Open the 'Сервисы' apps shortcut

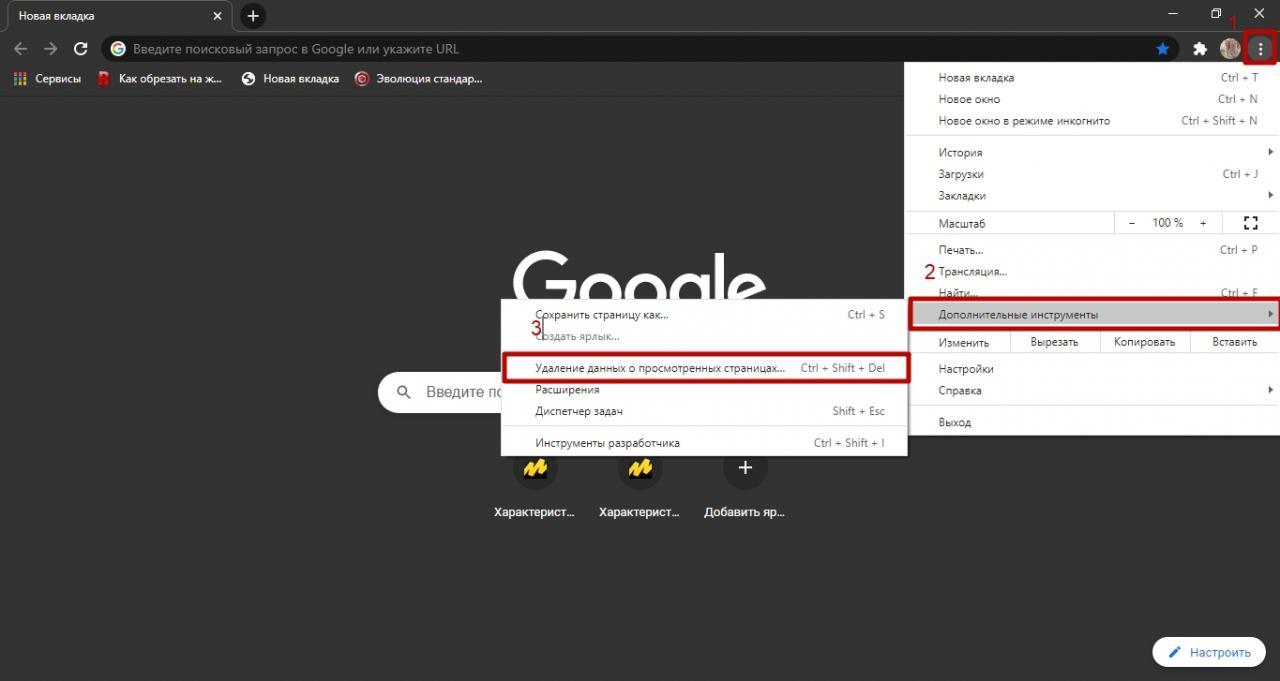47,78
